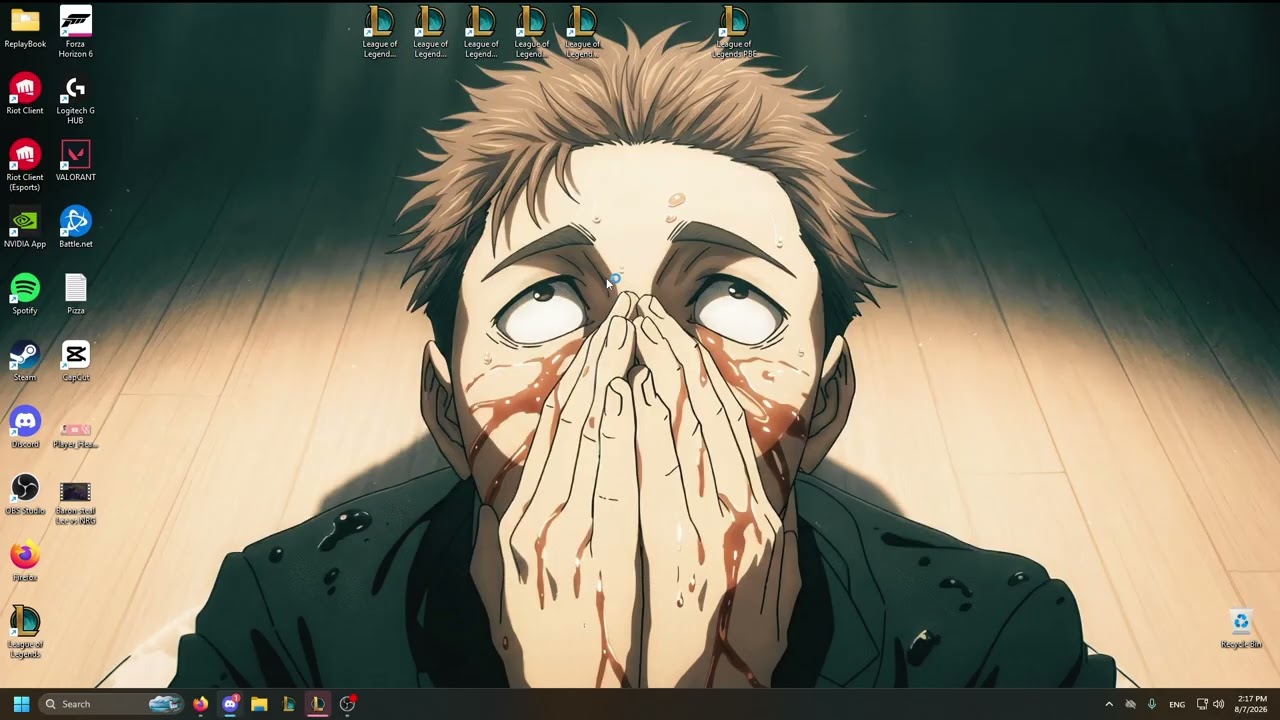Open the ReplayBook folder on desktop
The image size is (1280, 720).
pos(25,28)
